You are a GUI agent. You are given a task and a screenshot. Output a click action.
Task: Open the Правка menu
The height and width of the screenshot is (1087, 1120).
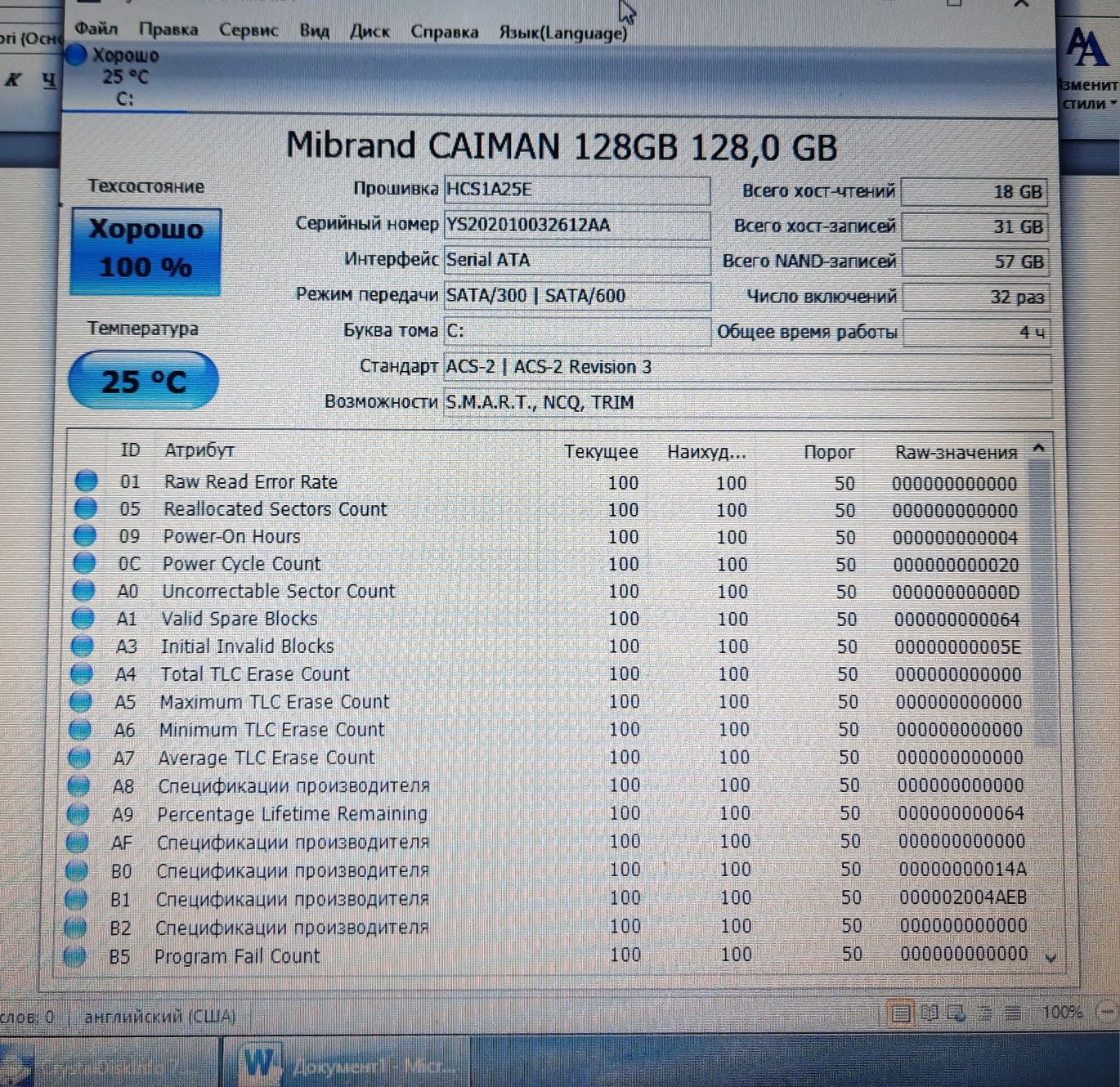coord(168,30)
